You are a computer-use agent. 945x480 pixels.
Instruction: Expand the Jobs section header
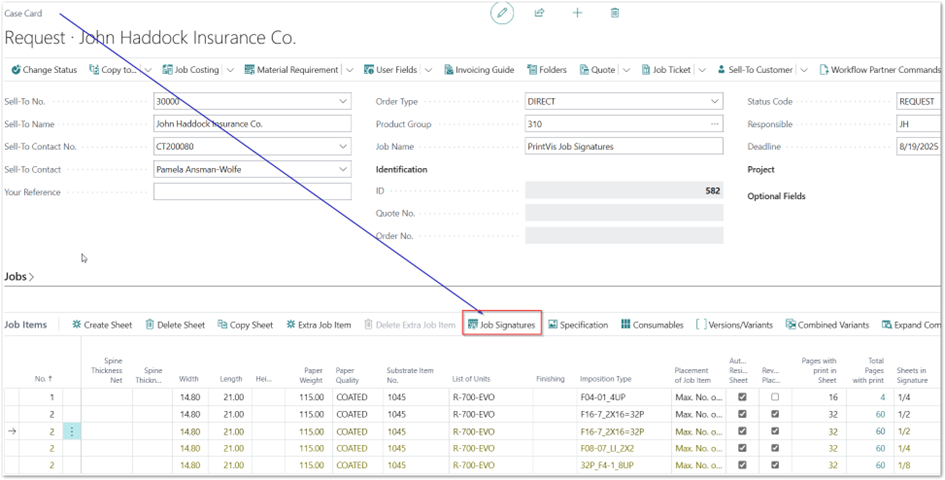coord(19,276)
